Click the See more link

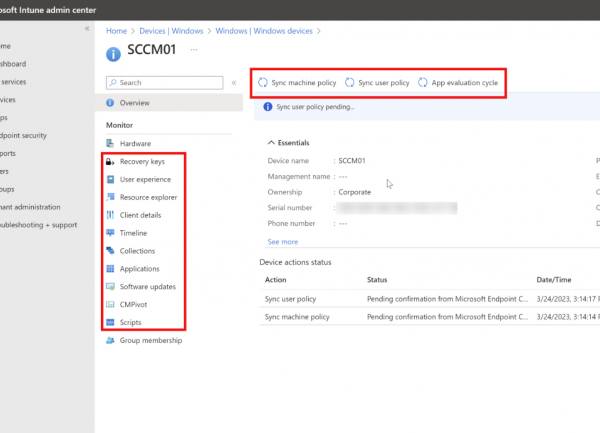(283, 242)
